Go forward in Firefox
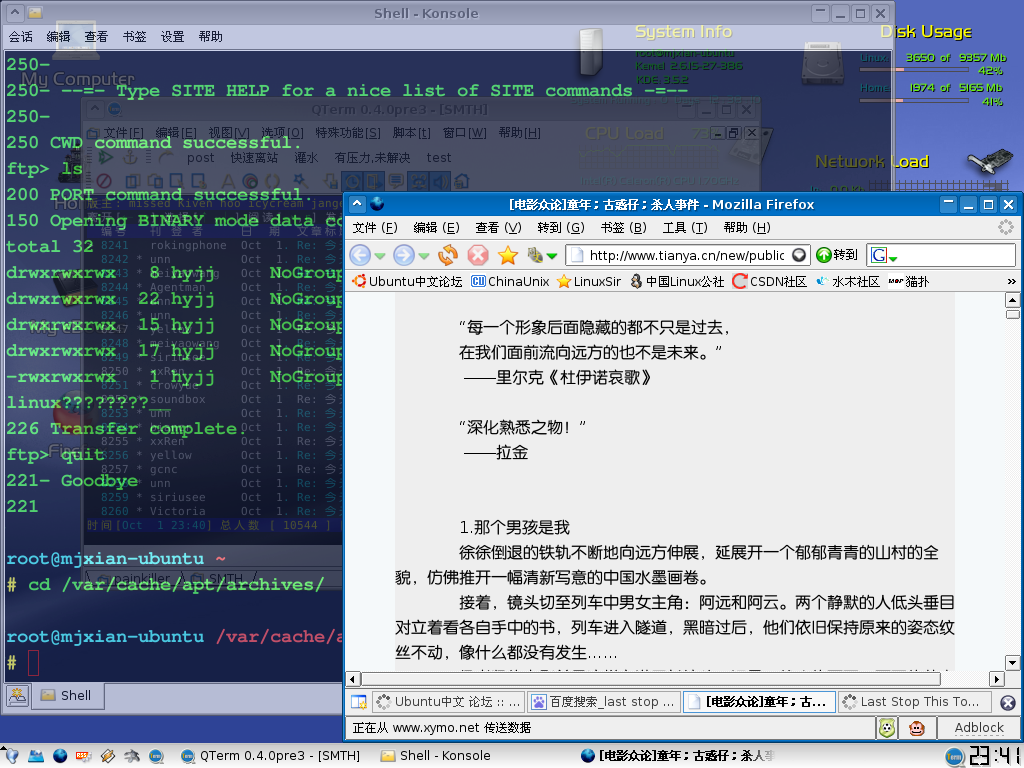The height and width of the screenshot is (768, 1024). pyautogui.click(x=404, y=255)
